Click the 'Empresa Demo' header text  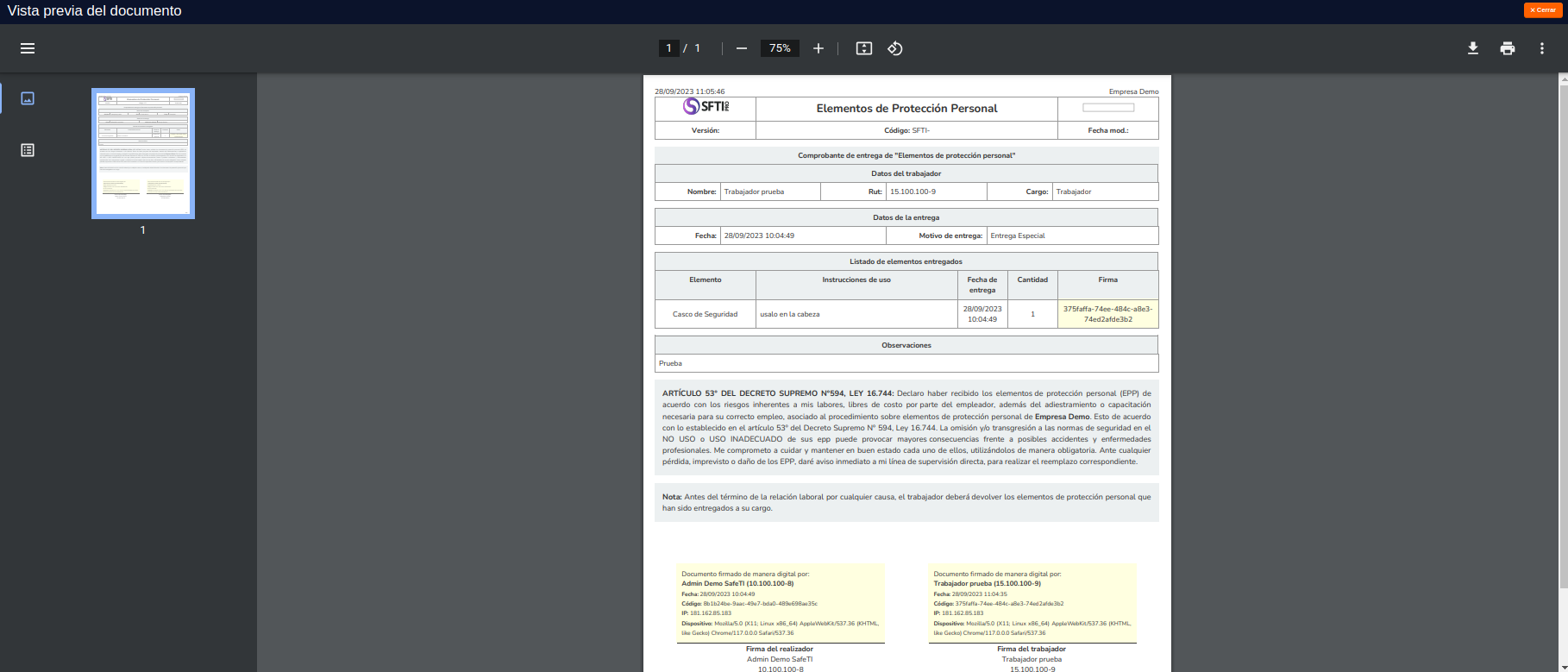[x=1133, y=91]
